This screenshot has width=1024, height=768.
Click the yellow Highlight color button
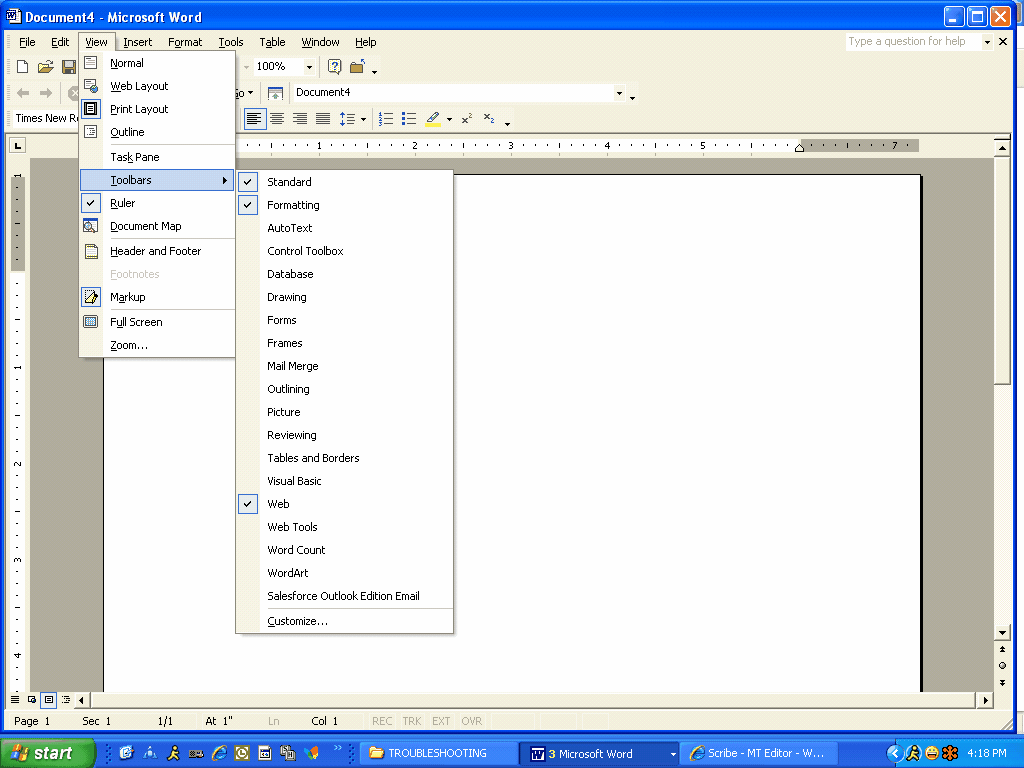433,119
